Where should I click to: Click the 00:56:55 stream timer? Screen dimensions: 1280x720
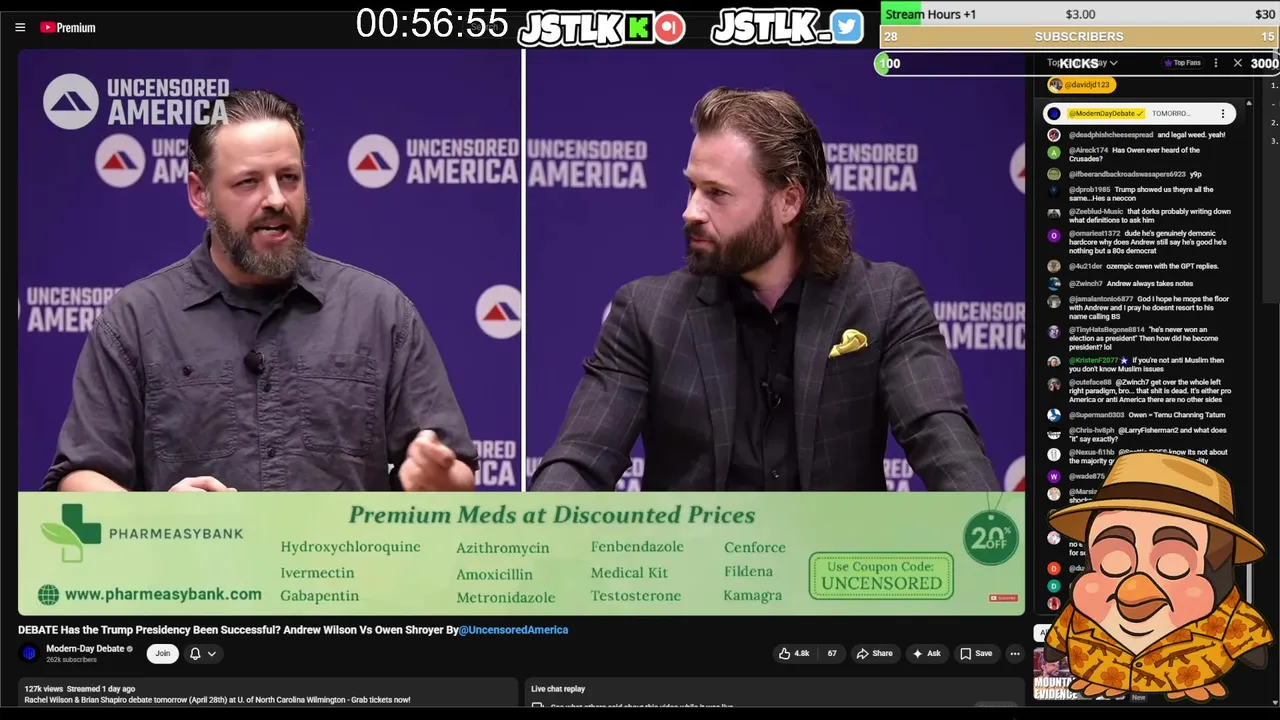432,24
